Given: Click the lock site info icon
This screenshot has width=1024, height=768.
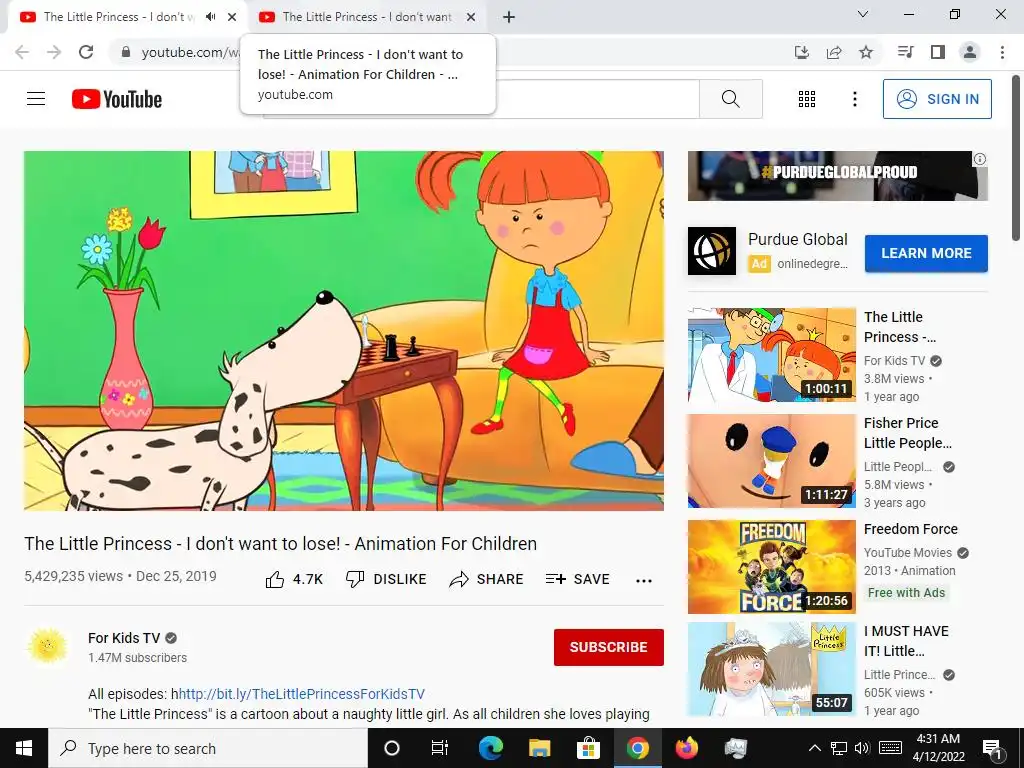Looking at the screenshot, I should pos(126,52).
